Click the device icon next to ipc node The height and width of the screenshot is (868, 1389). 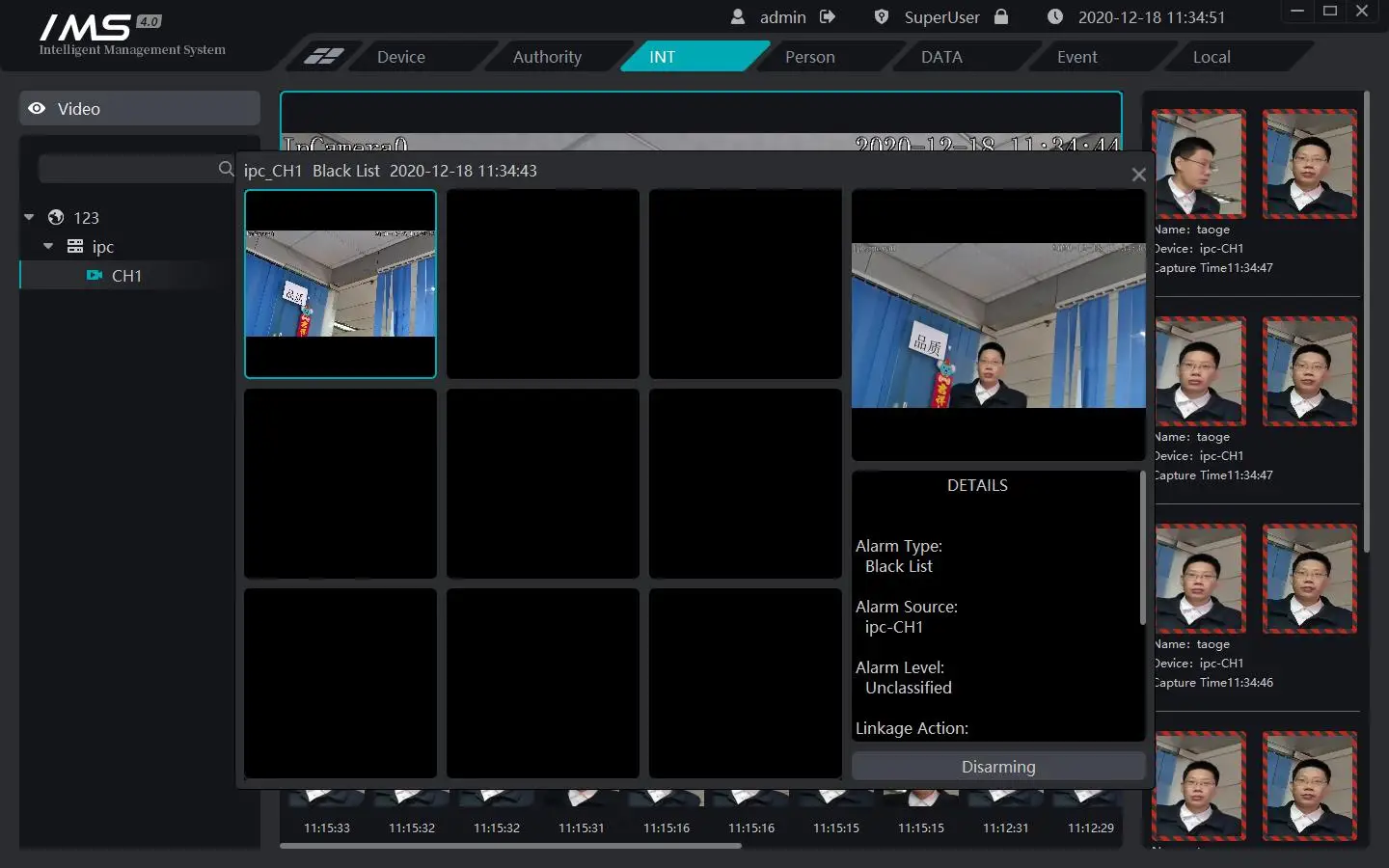[x=74, y=247]
